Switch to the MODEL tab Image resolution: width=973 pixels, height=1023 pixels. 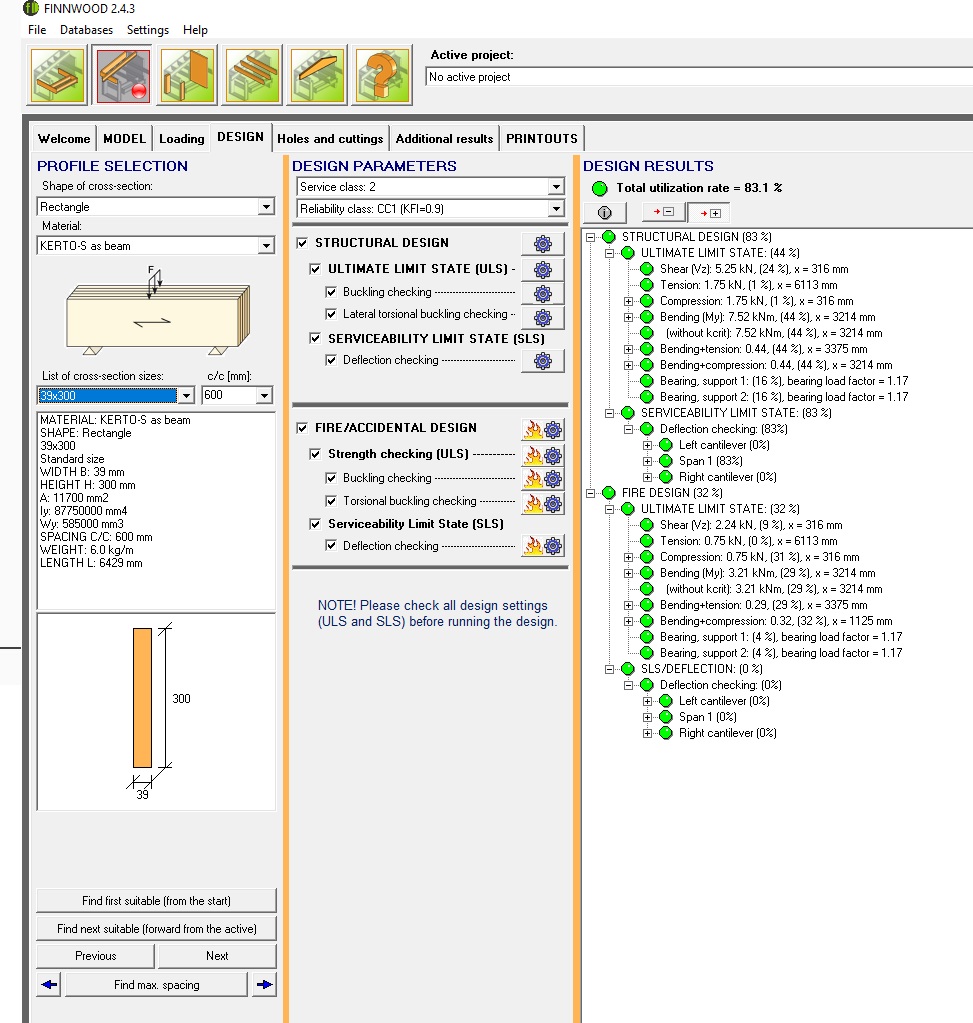(125, 138)
